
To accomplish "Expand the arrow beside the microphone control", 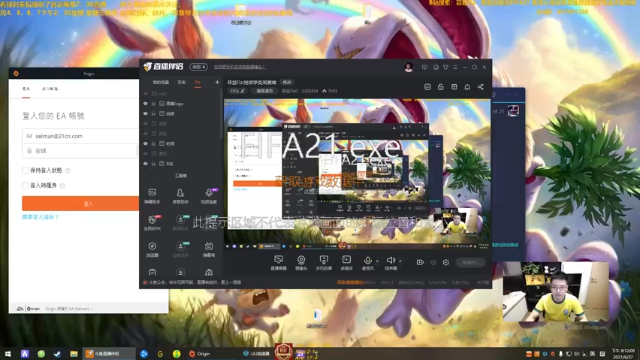I will click(x=378, y=260).
